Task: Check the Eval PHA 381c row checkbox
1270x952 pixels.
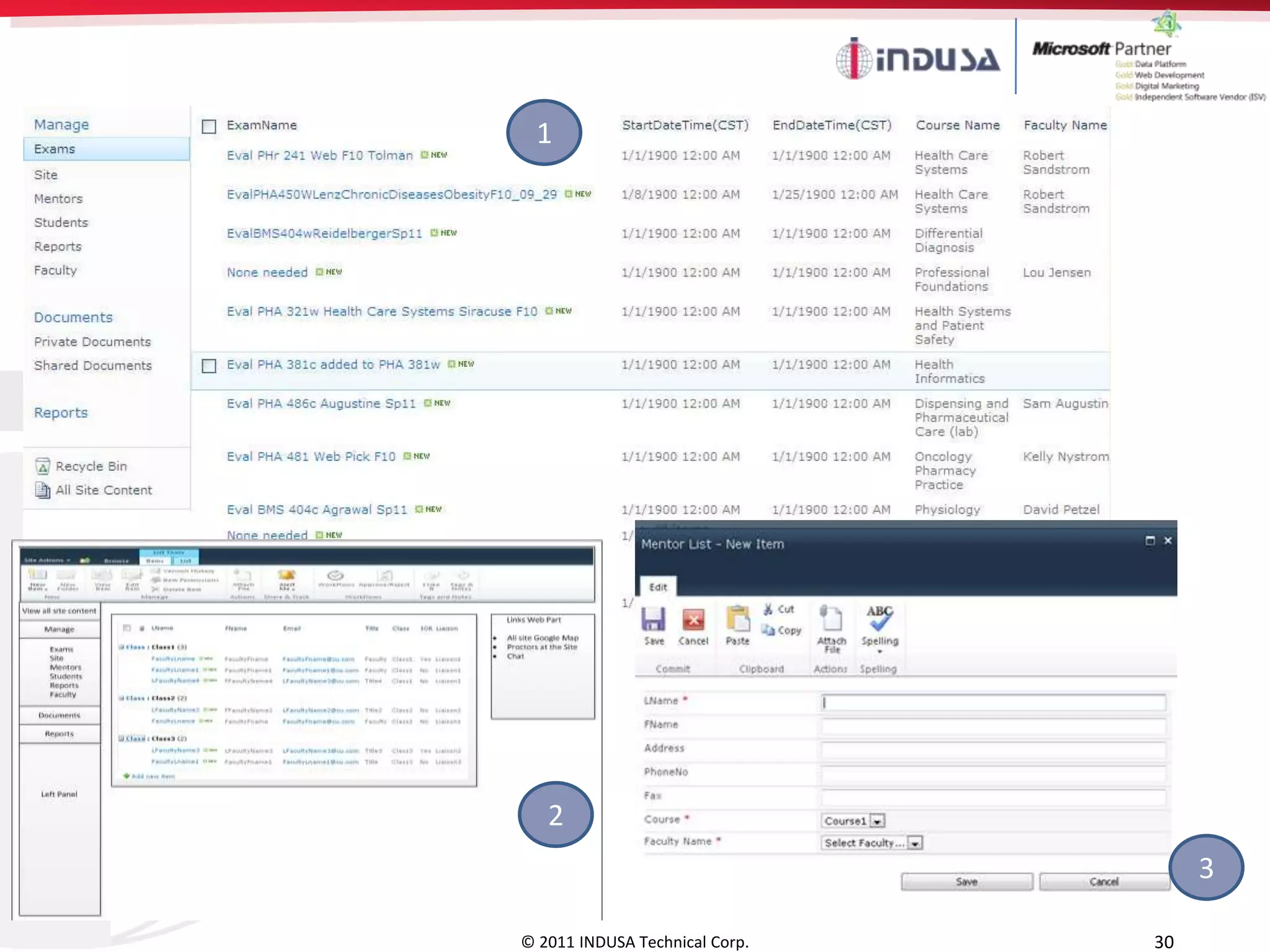Action: coord(209,366)
